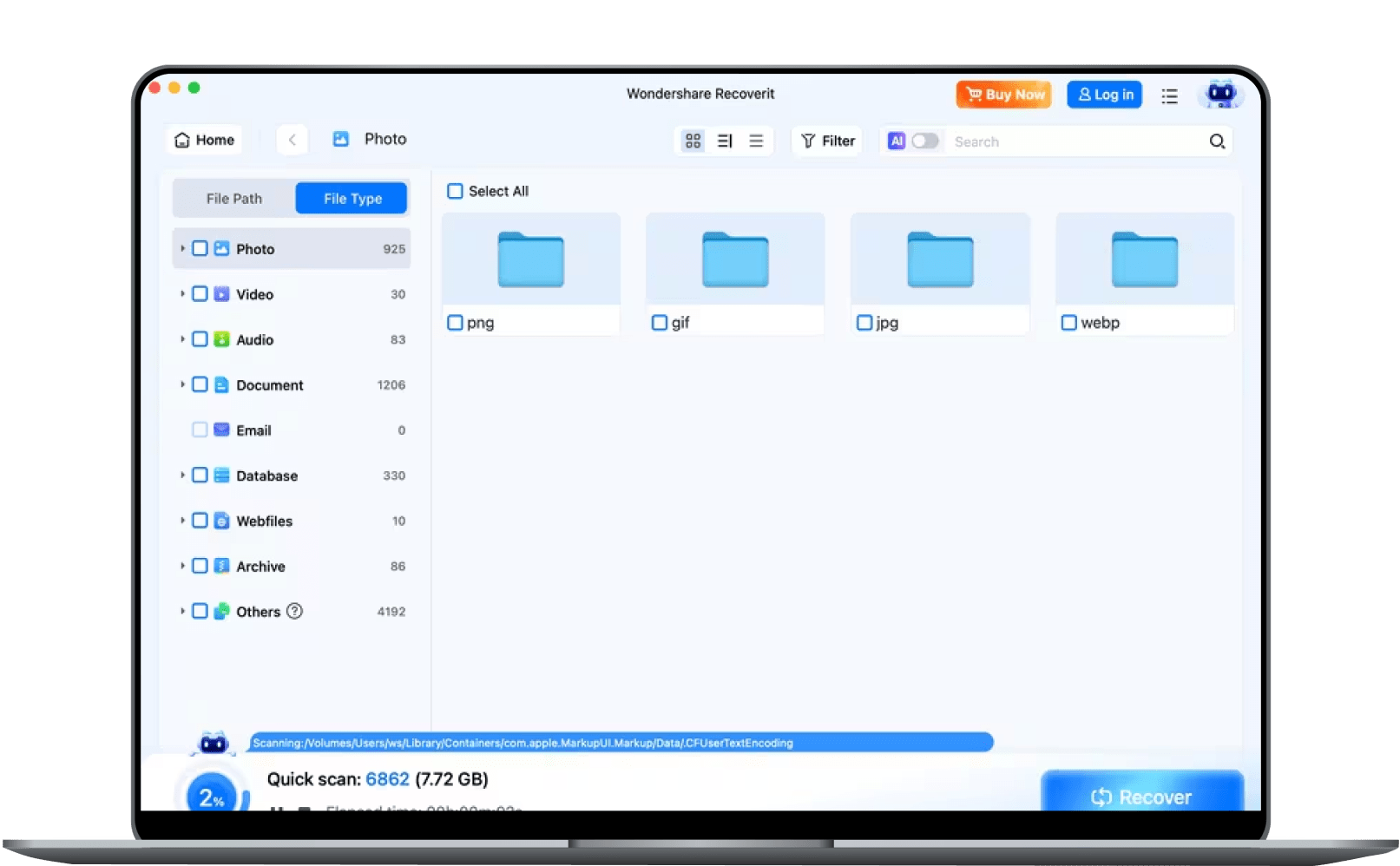Check the webp folder checkbox
1400x866 pixels.
[1069, 323]
